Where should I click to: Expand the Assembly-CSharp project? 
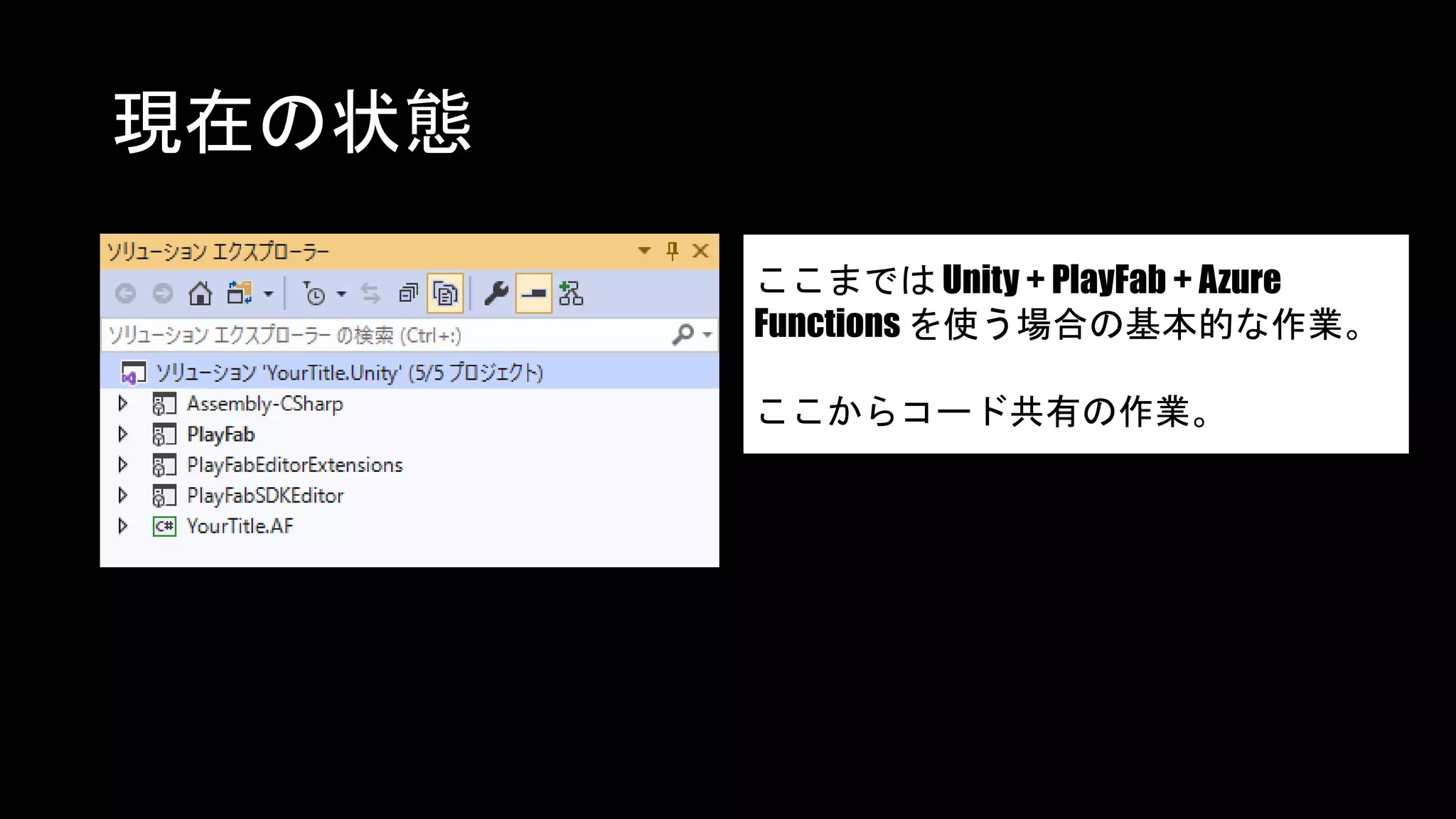[123, 404]
